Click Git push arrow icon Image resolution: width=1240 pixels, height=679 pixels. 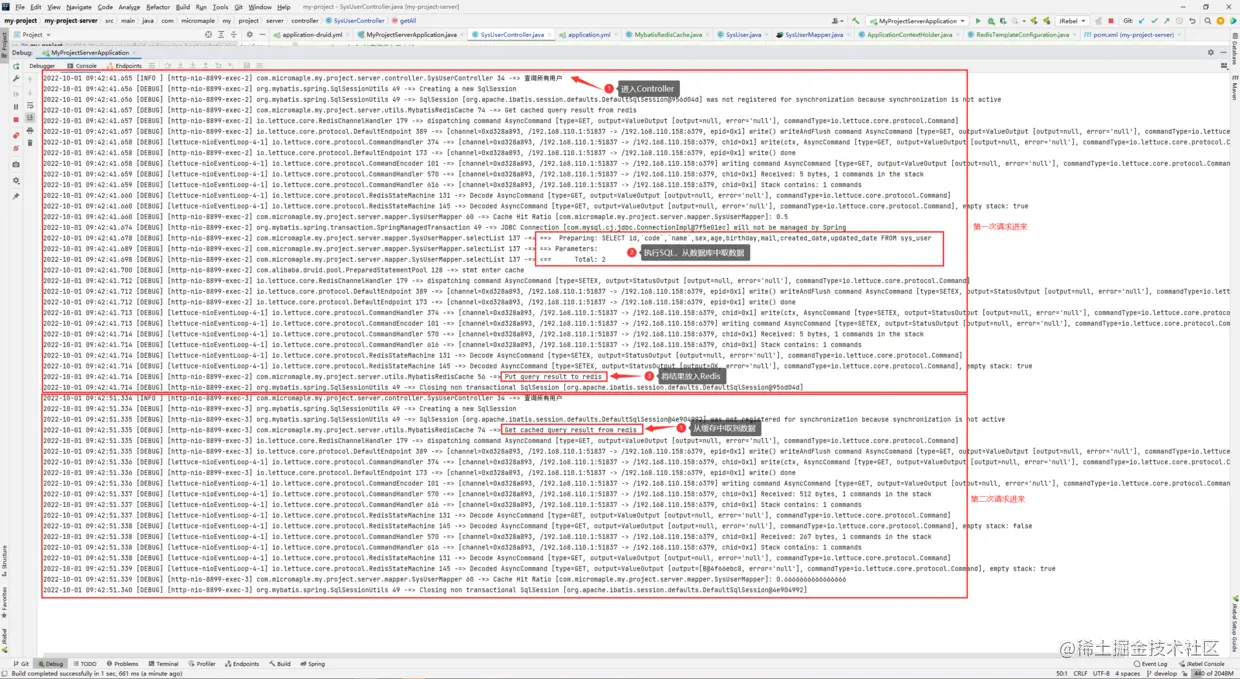(x=1167, y=20)
